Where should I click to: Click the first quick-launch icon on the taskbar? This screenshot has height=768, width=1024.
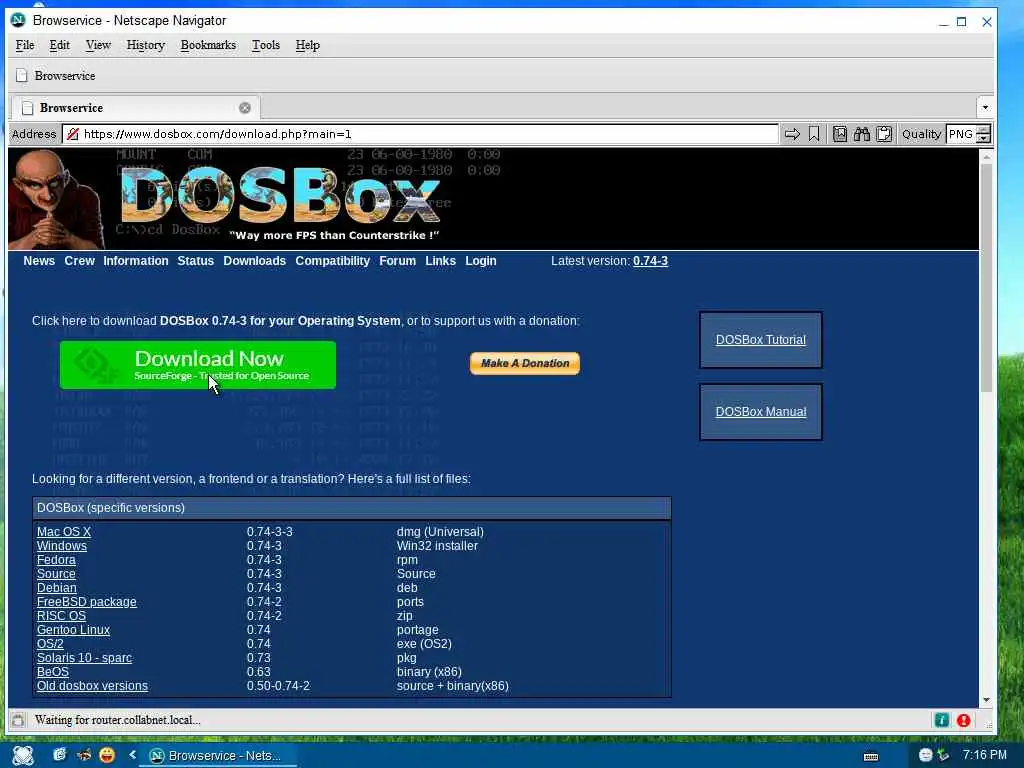(x=59, y=755)
